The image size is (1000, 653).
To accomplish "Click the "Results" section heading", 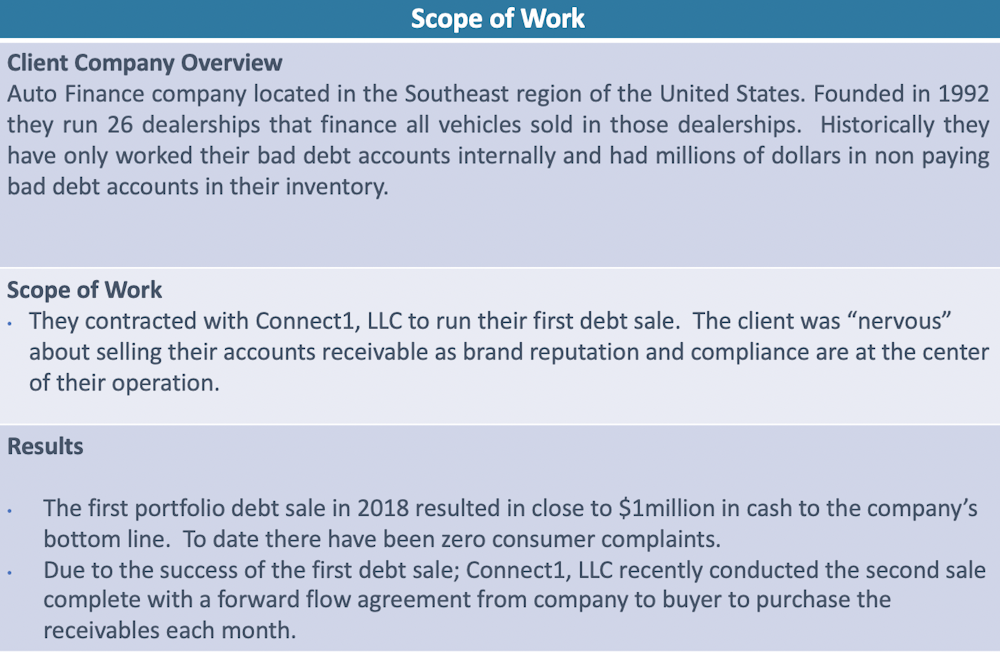I will coord(45,446).
